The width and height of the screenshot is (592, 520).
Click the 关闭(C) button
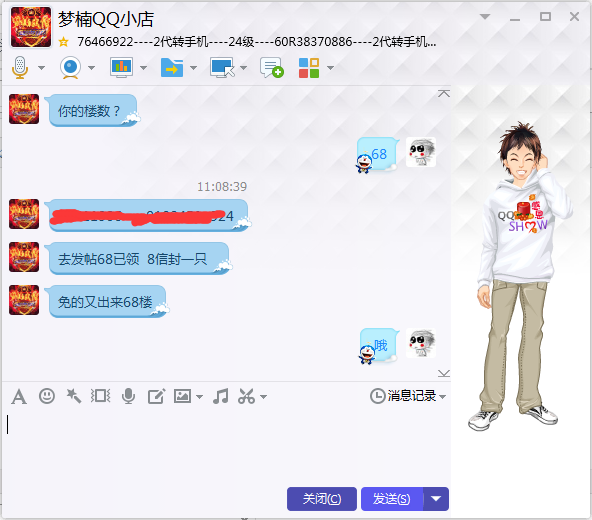point(322,499)
